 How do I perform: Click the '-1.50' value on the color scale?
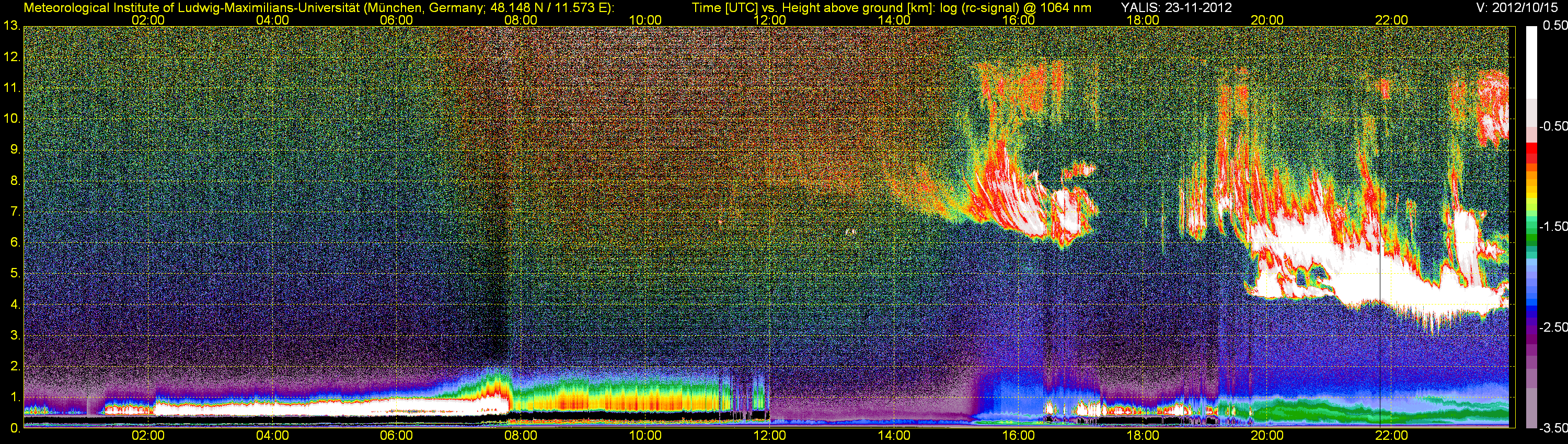point(1553,227)
